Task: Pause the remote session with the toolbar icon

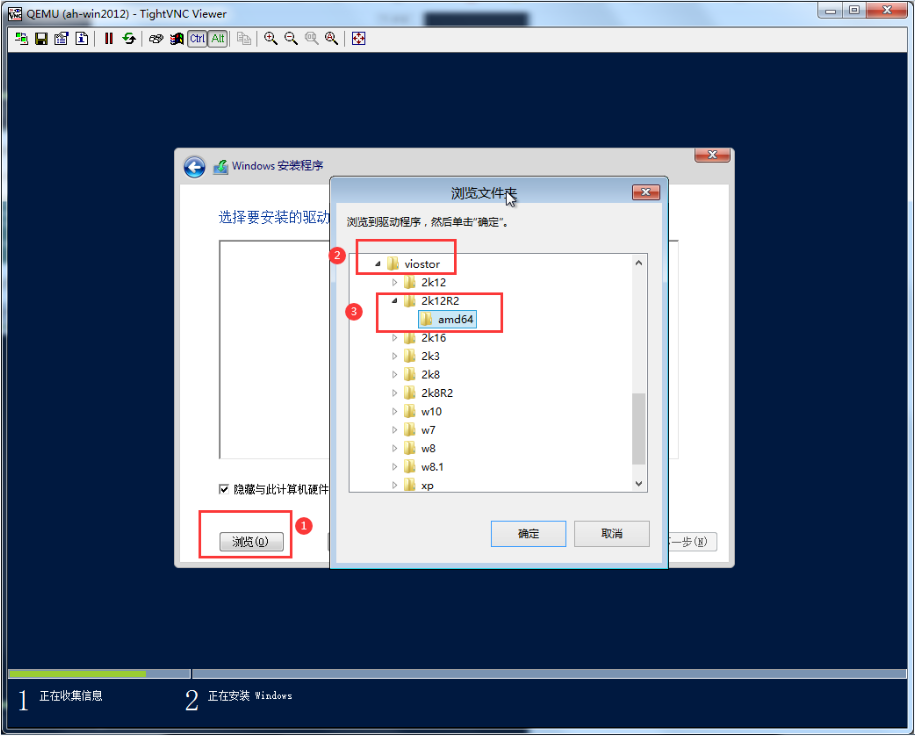Action: [108, 39]
